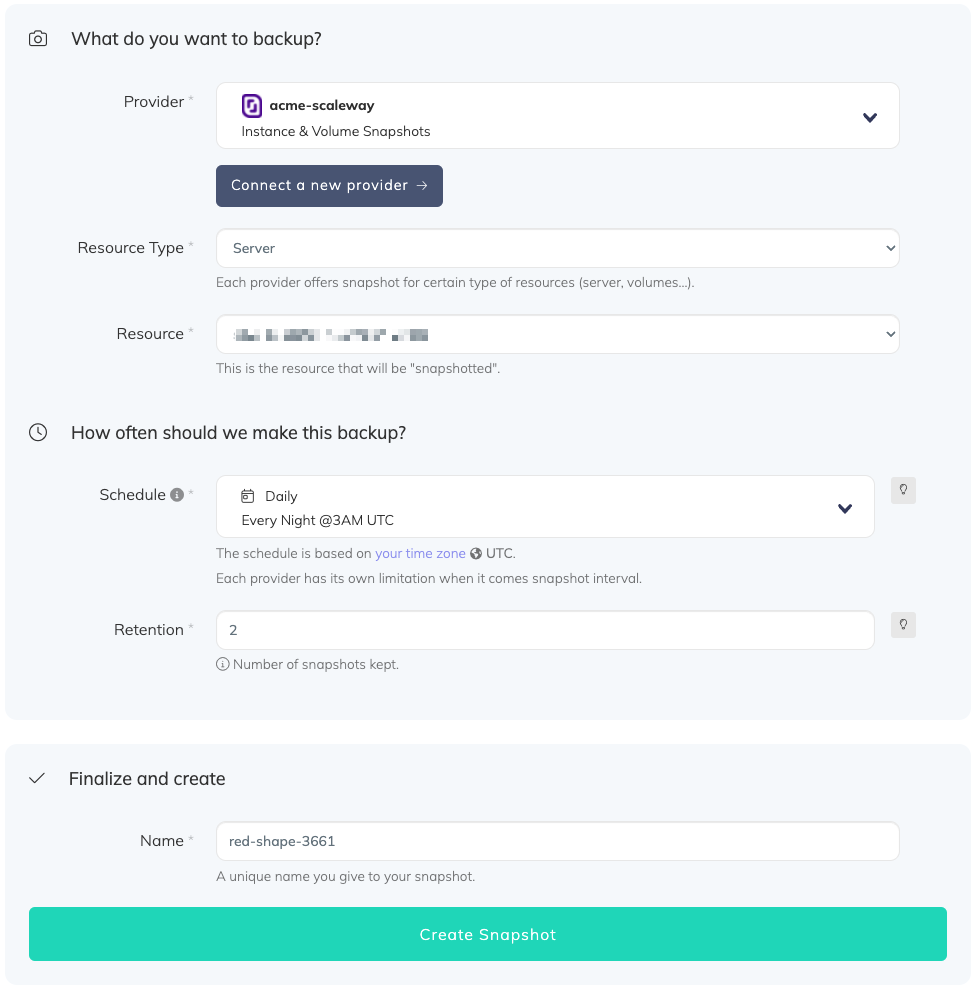Focus the Retention number field

tap(545, 630)
